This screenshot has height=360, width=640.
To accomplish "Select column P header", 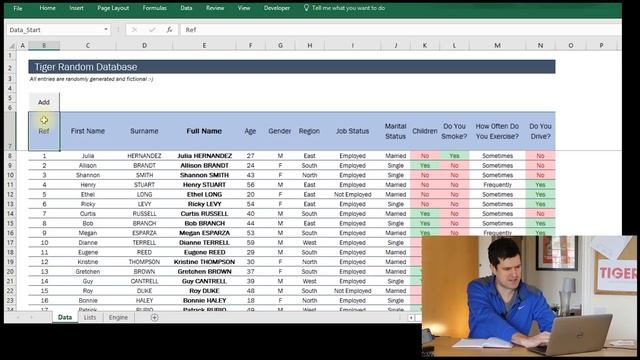I will pos(601,46).
